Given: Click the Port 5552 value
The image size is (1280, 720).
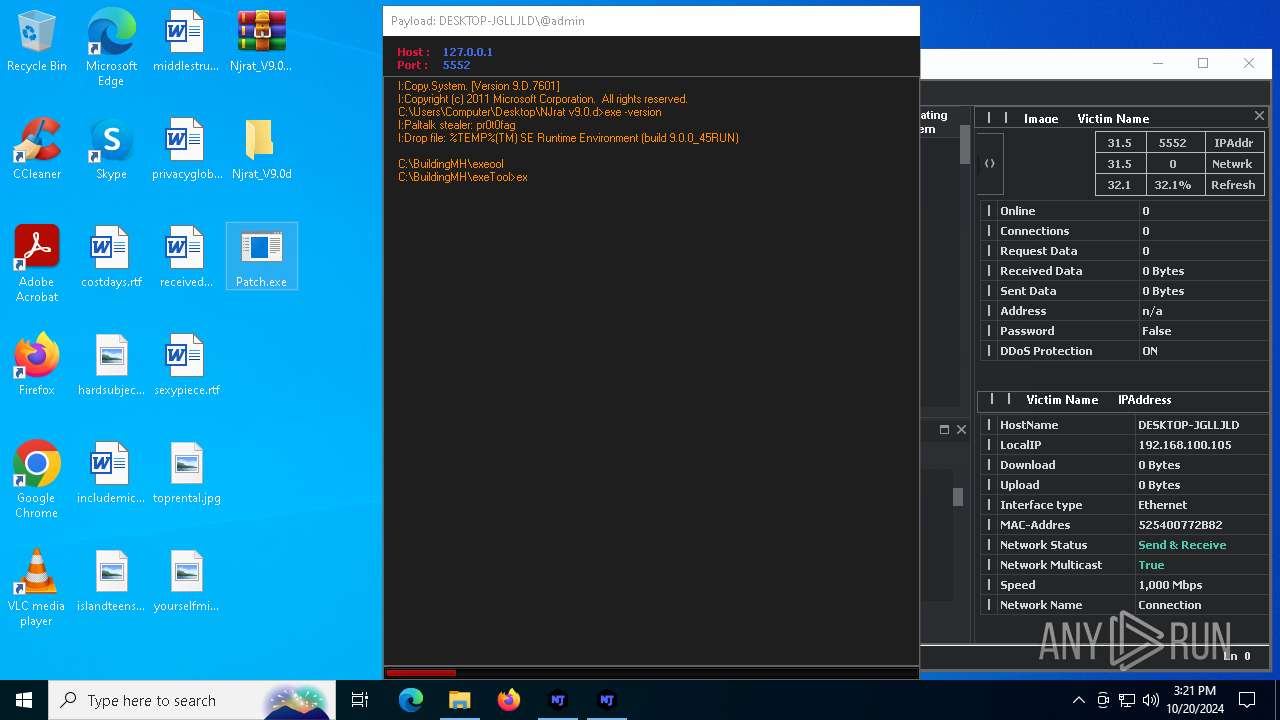Looking at the screenshot, I should 456,65.
